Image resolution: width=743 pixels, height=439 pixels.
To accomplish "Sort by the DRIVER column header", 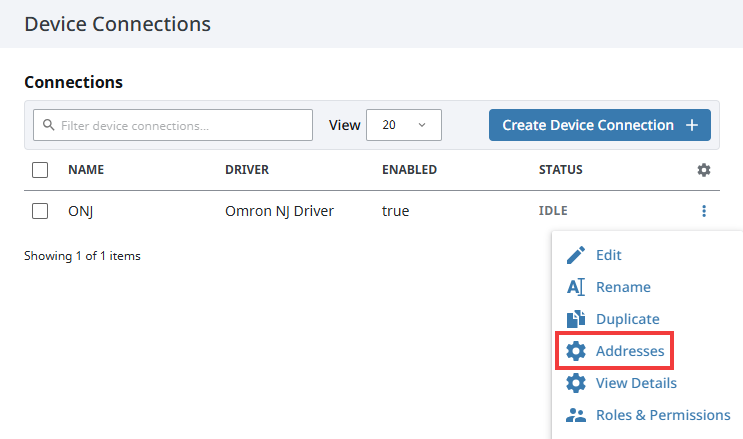I will click(247, 170).
